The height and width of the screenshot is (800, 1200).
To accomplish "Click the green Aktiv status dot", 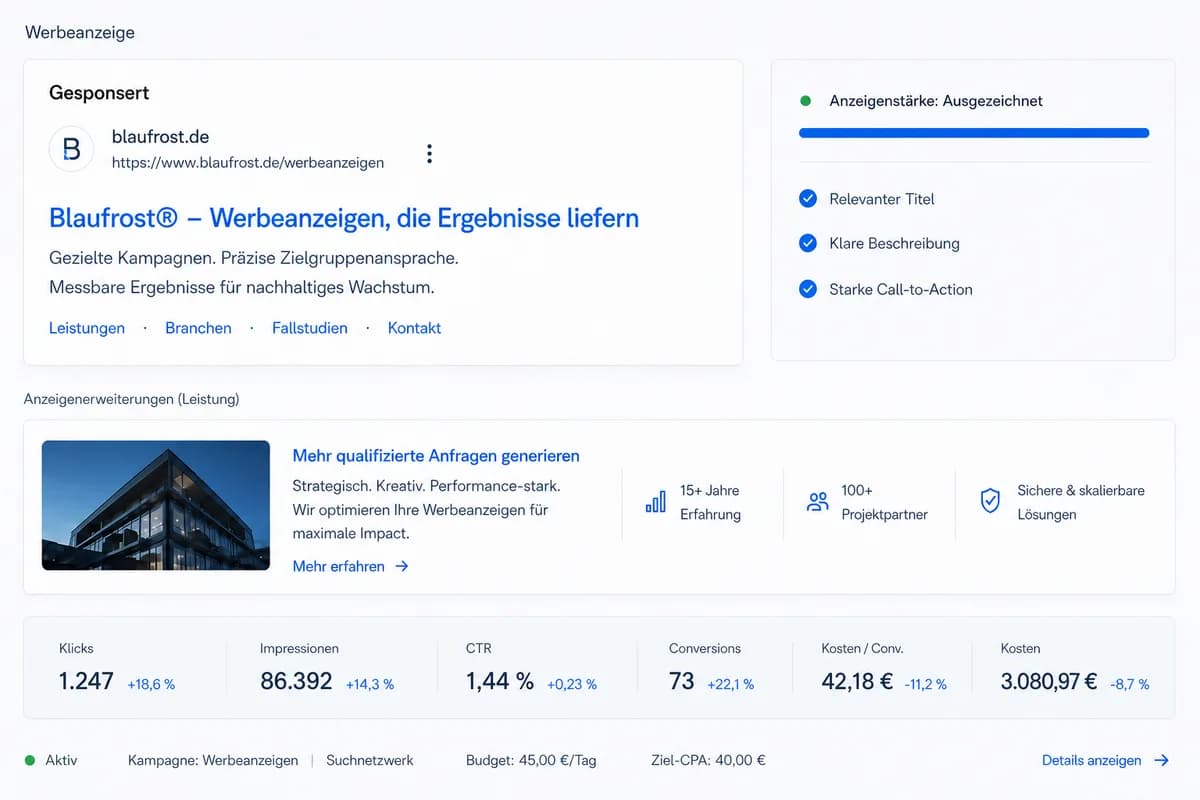I will pyautogui.click(x=30, y=760).
